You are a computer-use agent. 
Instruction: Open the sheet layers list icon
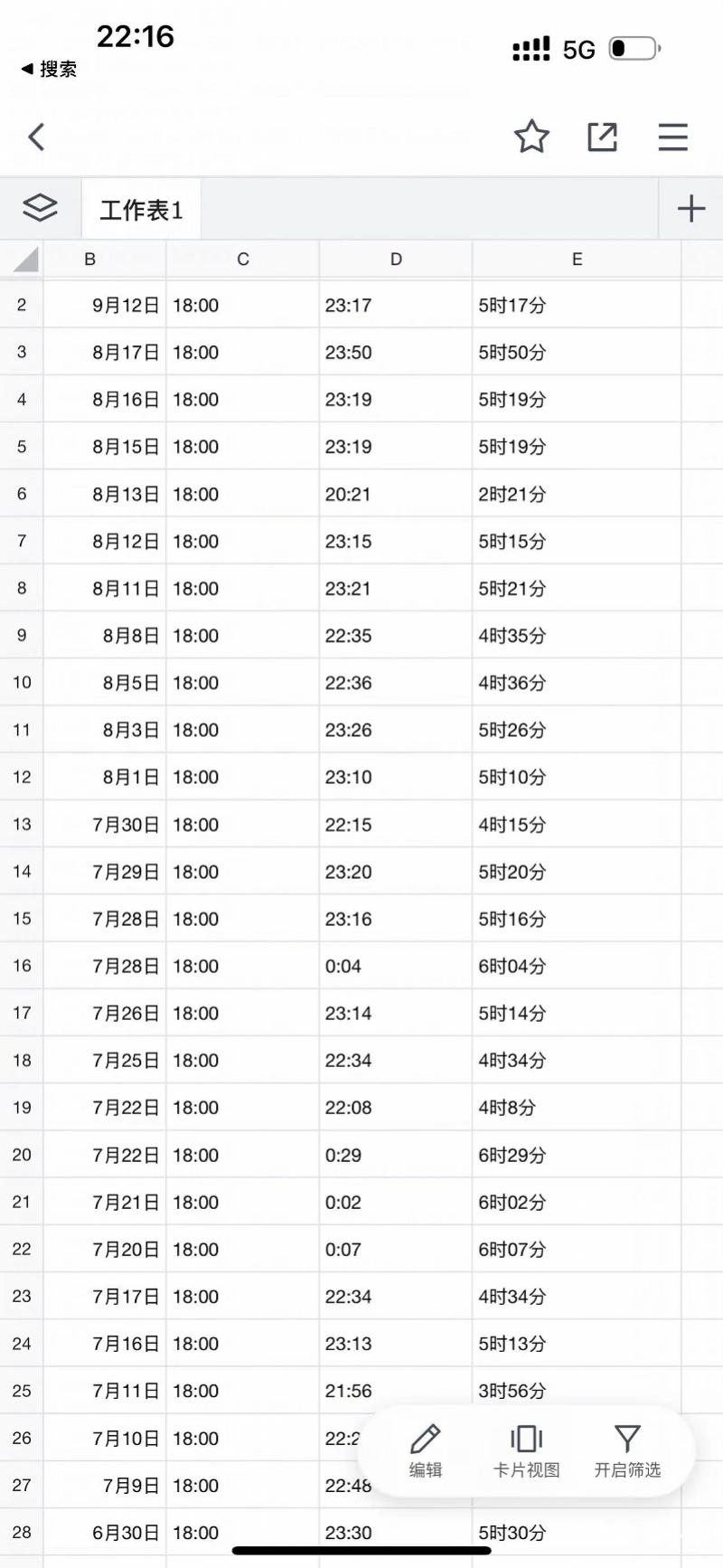[40, 209]
